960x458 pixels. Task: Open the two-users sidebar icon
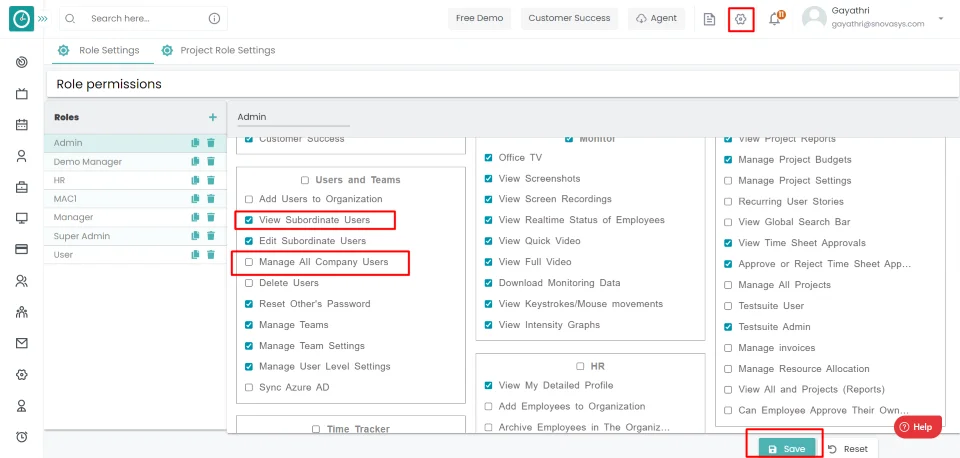(x=22, y=281)
